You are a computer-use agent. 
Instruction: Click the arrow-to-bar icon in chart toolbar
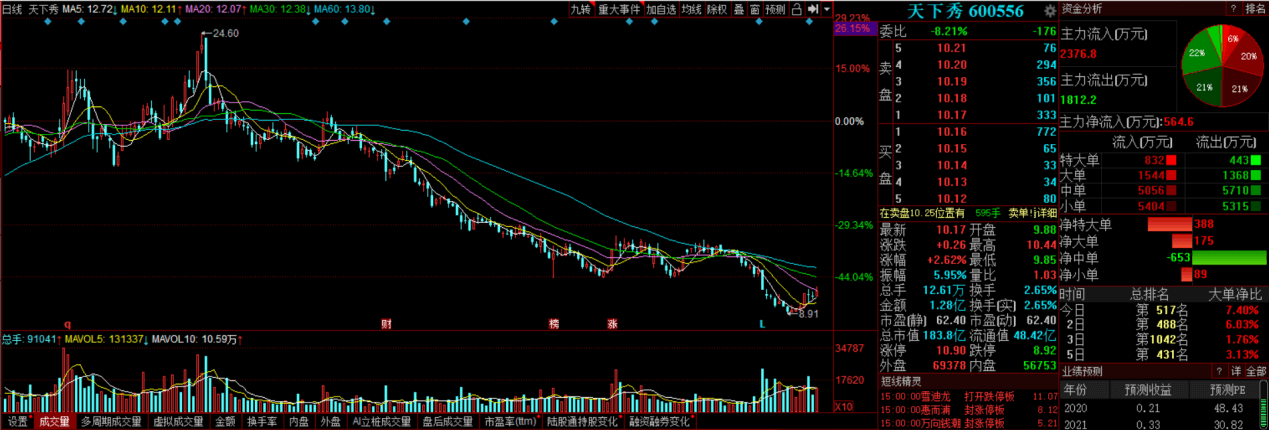click(x=813, y=9)
